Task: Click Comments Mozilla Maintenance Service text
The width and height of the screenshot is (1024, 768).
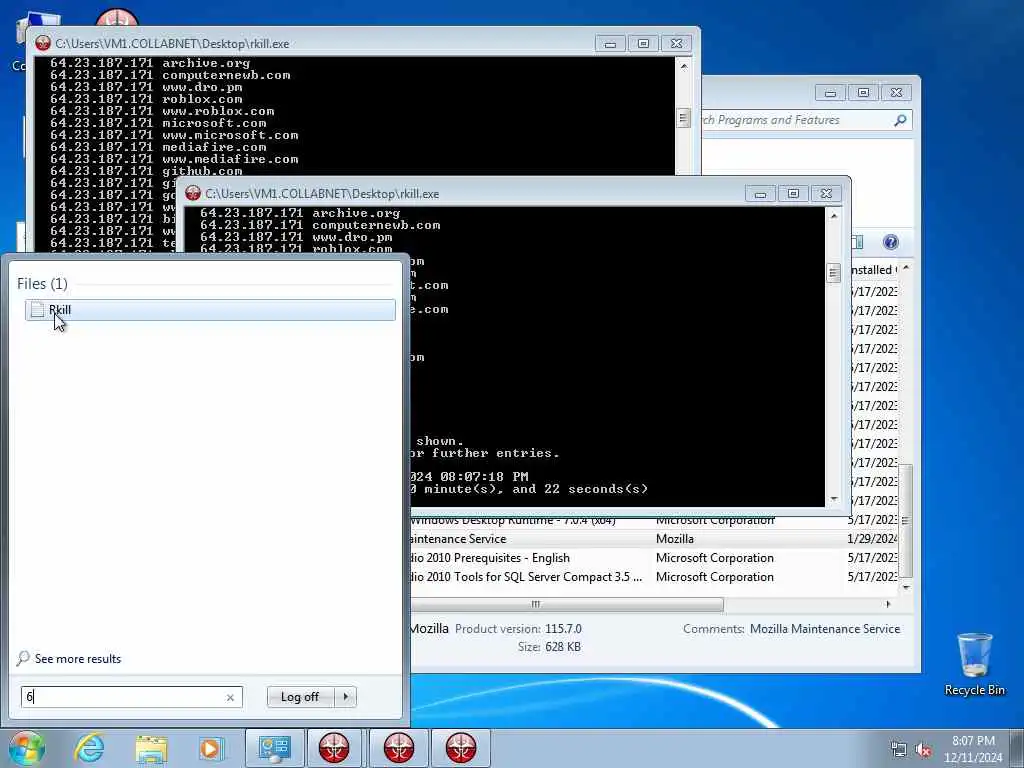Action: coord(792,629)
